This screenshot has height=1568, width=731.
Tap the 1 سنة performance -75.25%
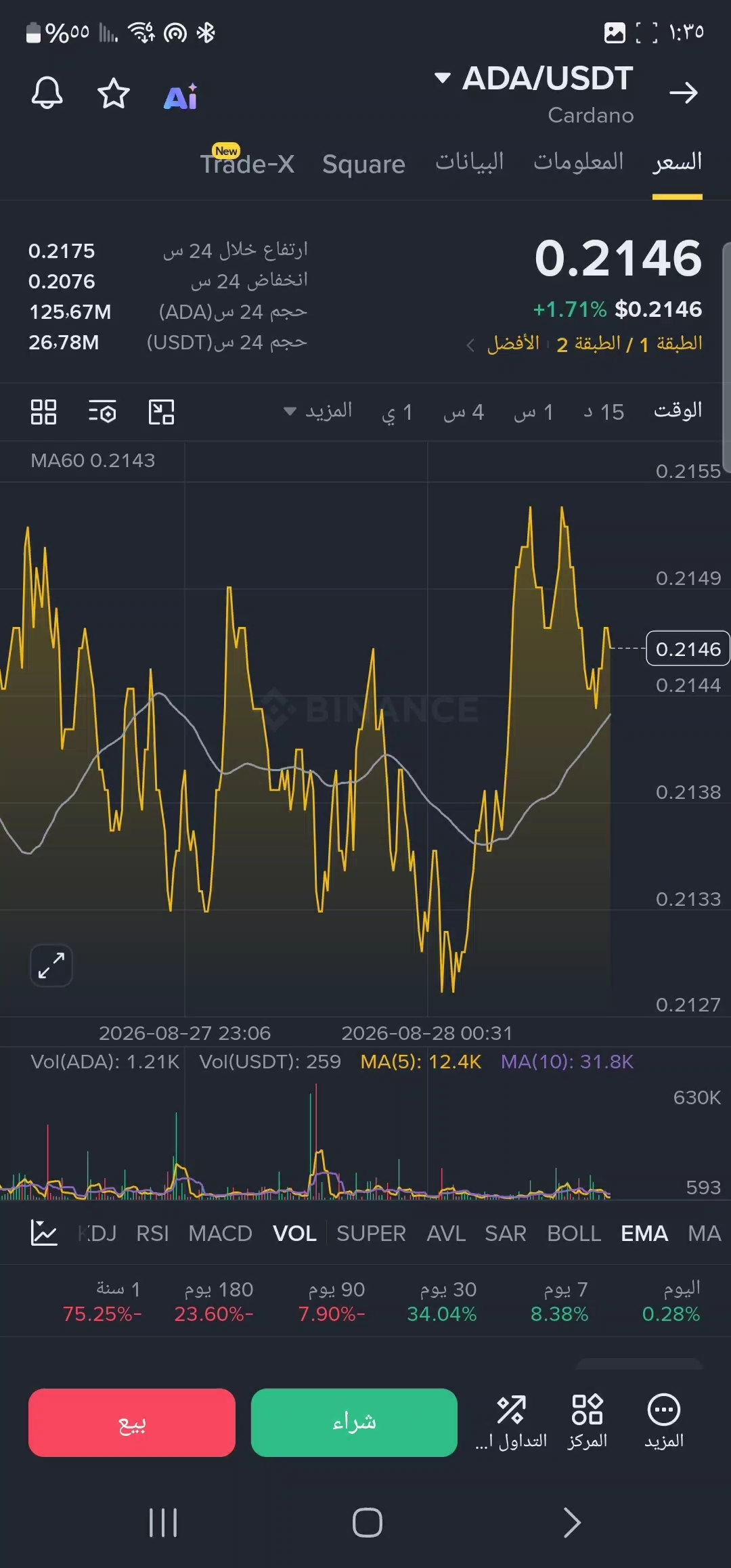pyautogui.click(x=102, y=1301)
